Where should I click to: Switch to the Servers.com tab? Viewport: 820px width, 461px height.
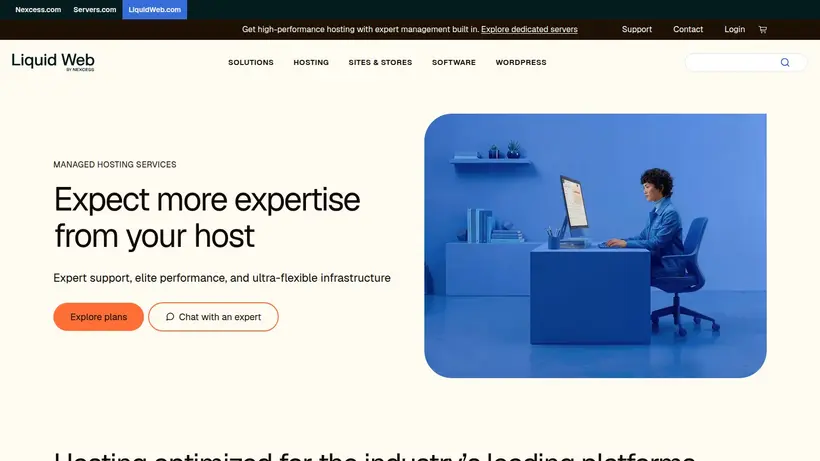point(95,9)
